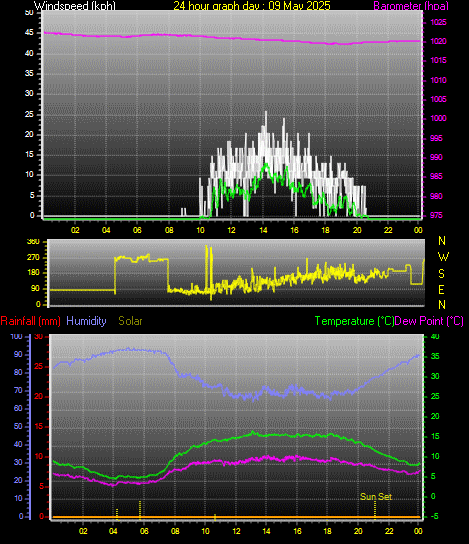Click the green '40' temperature scale value at the scale top
The height and width of the screenshot is (544, 469).
435,336
